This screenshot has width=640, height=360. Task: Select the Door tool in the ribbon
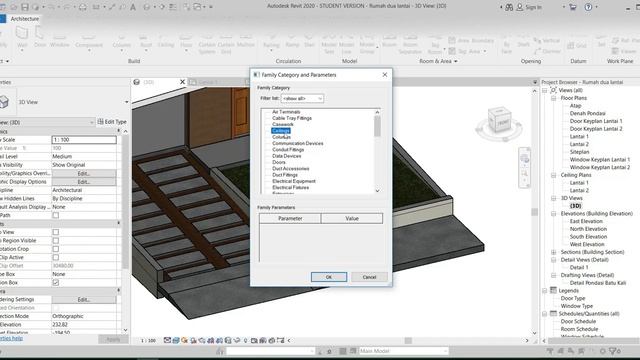[40, 37]
